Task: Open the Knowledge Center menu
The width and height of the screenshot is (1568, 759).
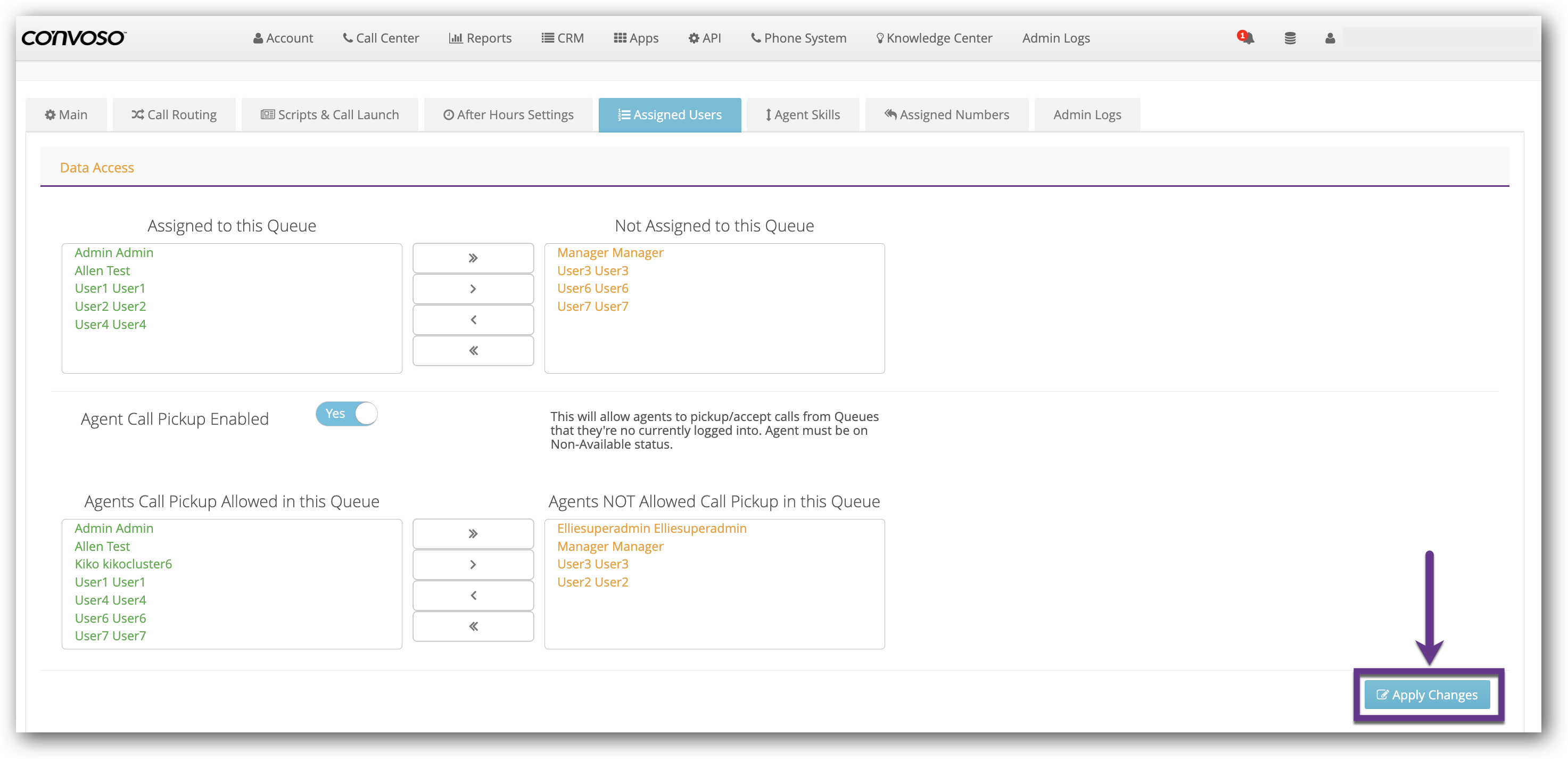Action: tap(934, 38)
